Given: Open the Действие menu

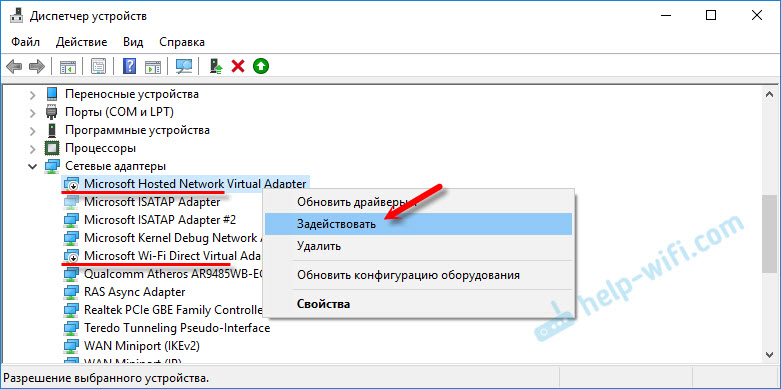Looking at the screenshot, I should [81, 42].
